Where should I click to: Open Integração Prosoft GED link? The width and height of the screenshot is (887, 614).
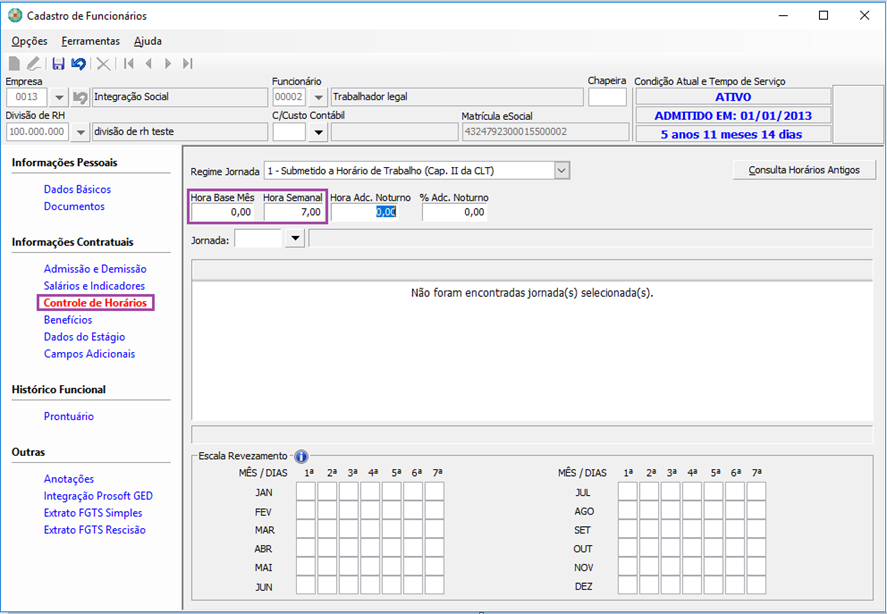click(98, 496)
